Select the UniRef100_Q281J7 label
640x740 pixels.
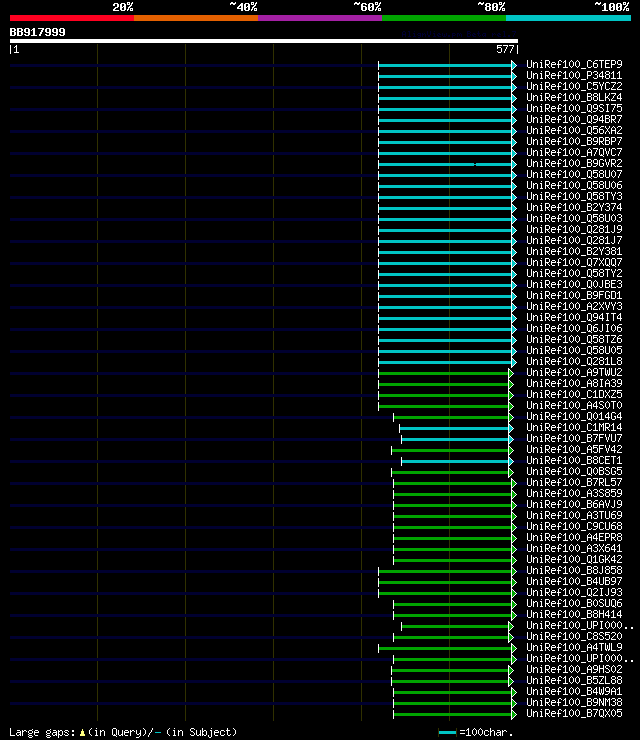574,241
